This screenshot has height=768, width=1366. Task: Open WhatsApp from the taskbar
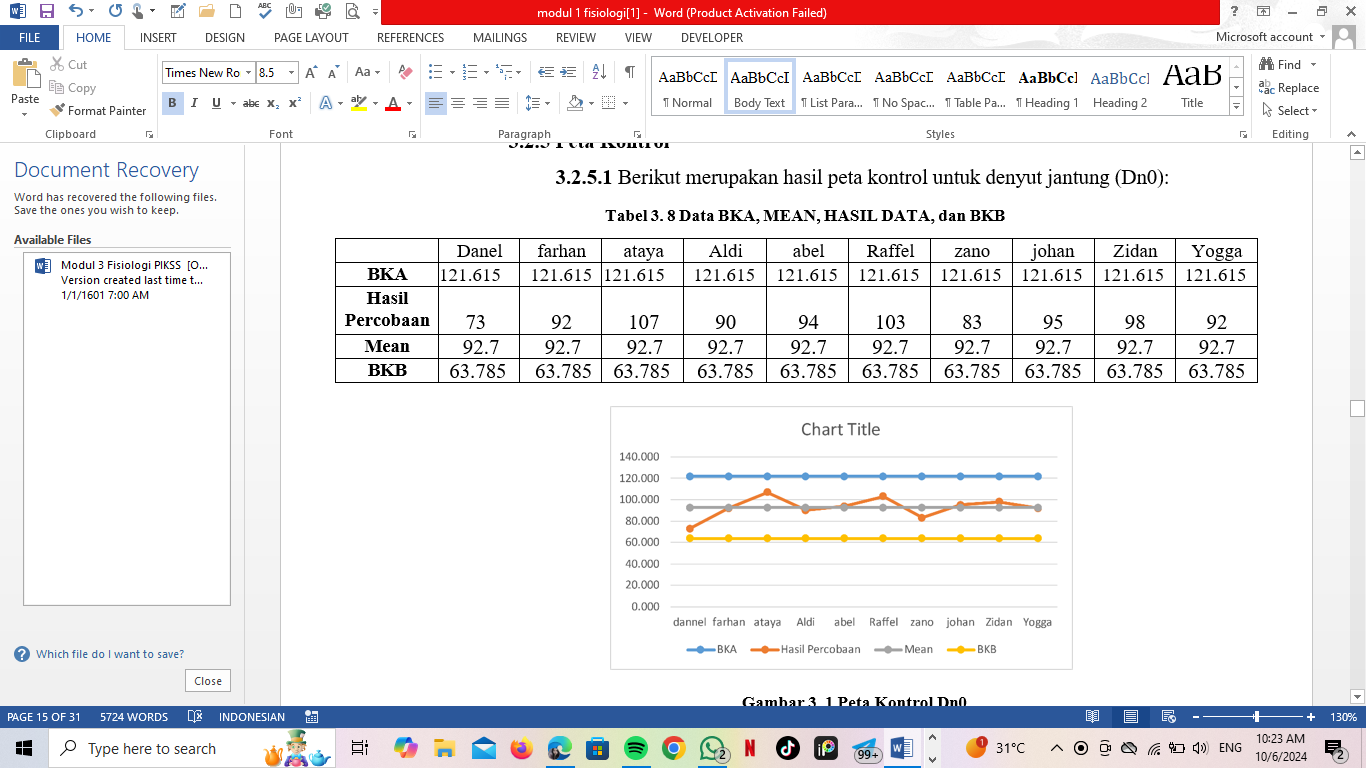click(x=712, y=748)
